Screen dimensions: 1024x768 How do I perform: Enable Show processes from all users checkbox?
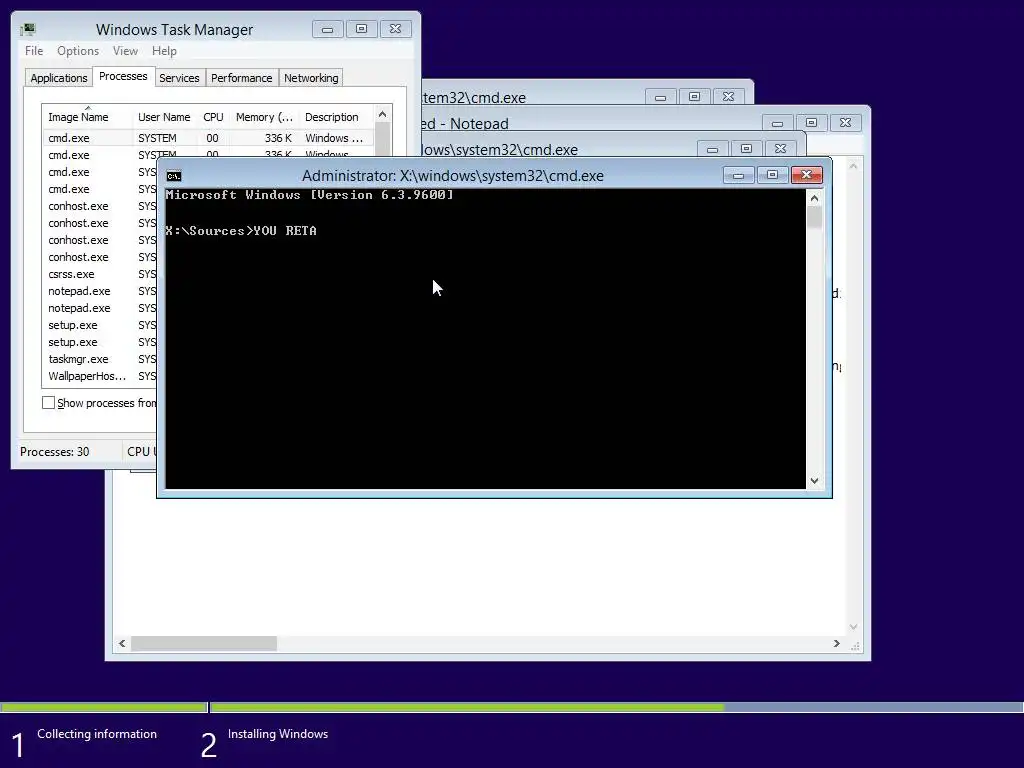click(48, 402)
